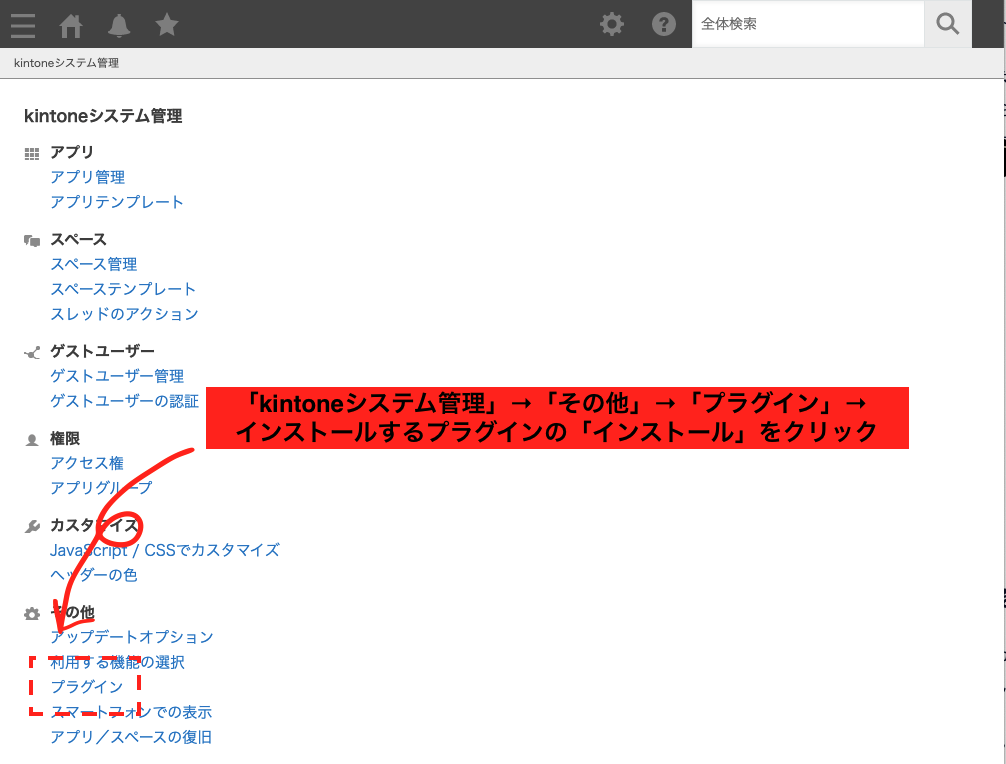The height and width of the screenshot is (764, 1006).
Task: Open bookmarks star icon
Action: pos(167,25)
